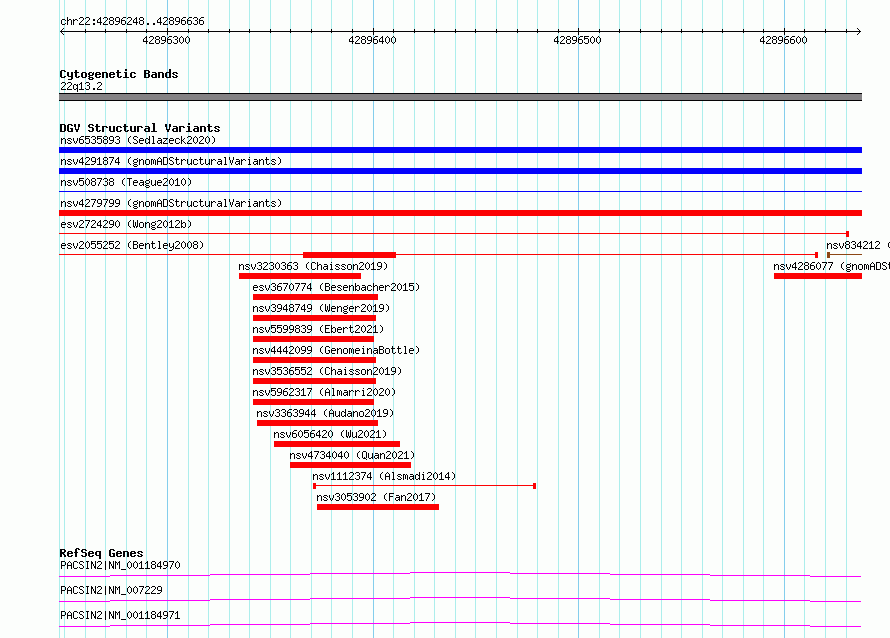Click the 42896600 ruler position
This screenshot has height=638, width=890.
point(783,40)
